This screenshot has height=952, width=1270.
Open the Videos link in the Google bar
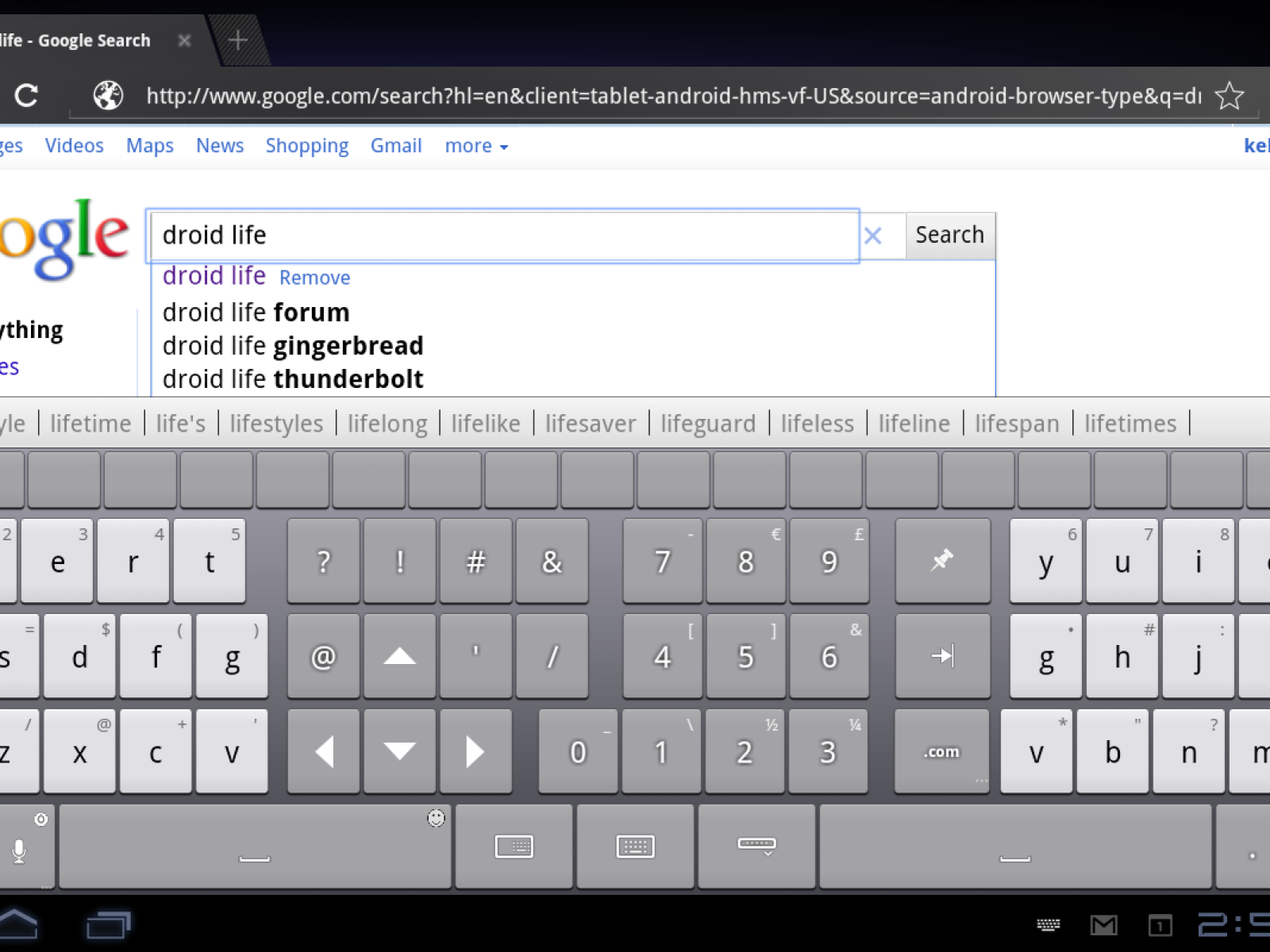coord(75,146)
